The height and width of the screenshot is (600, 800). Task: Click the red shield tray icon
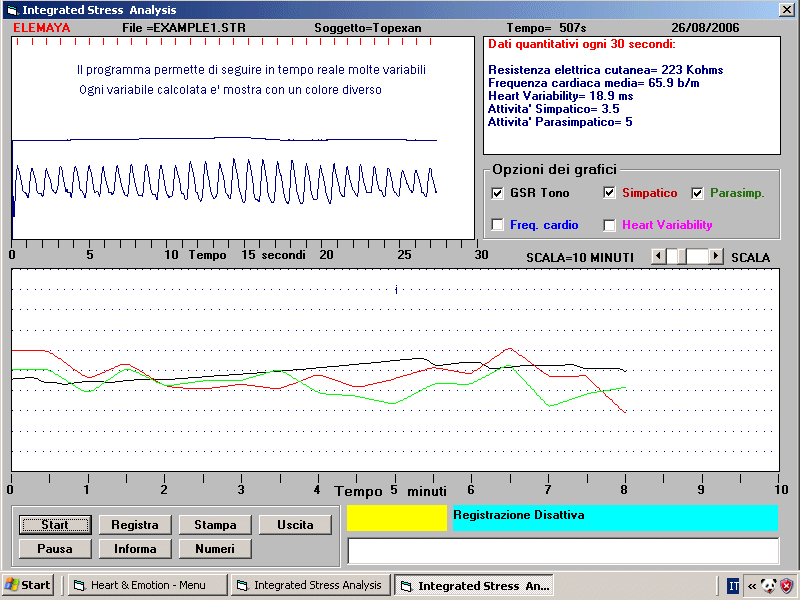tap(786, 585)
